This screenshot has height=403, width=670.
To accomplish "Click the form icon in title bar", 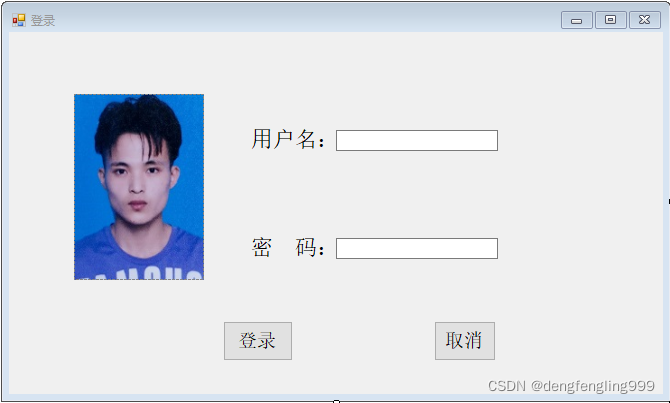I will [x=18, y=20].
